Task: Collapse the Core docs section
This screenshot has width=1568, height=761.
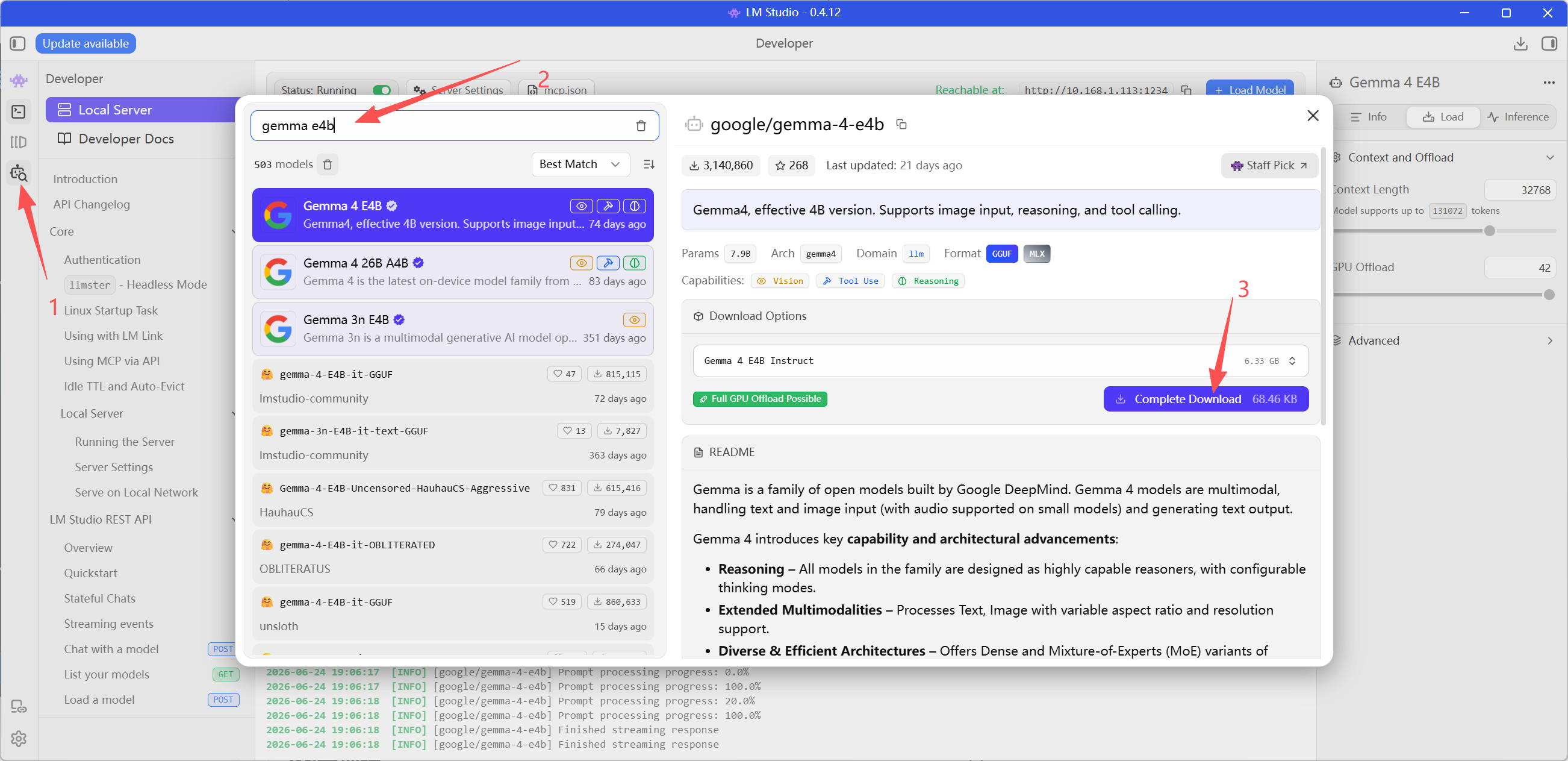Action: point(234,231)
